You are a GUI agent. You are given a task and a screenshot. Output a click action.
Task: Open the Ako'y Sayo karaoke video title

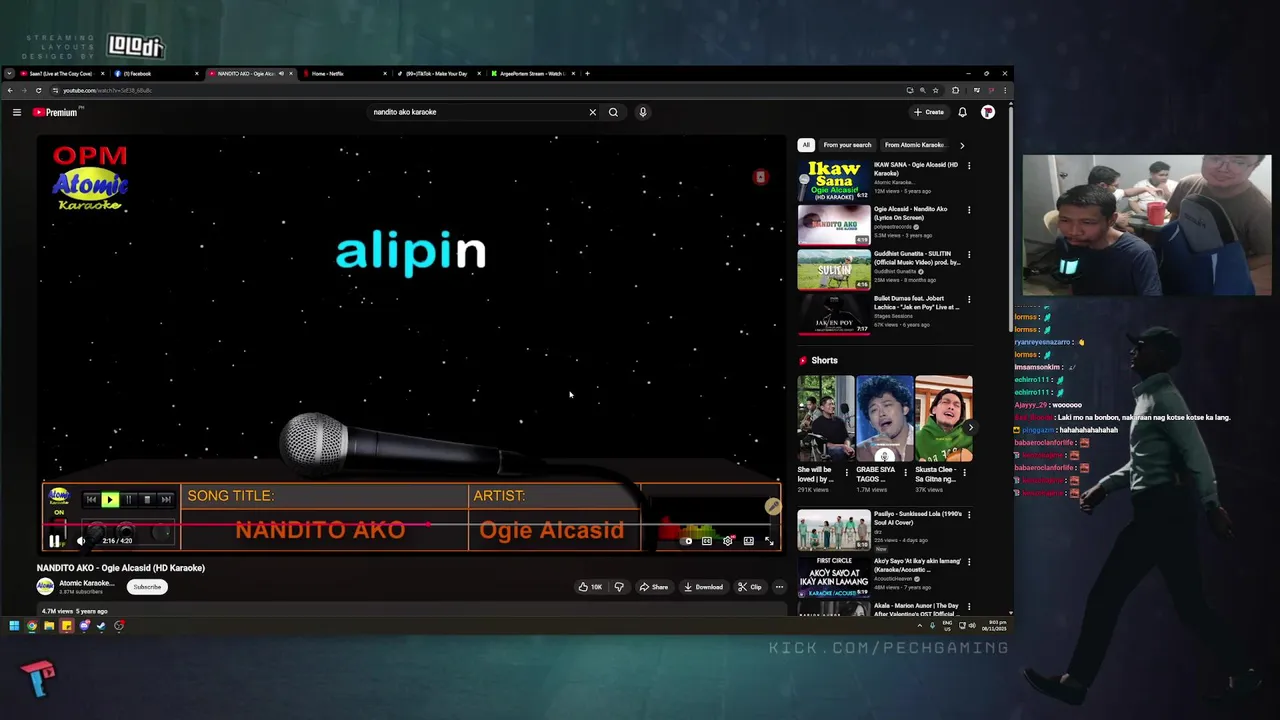pos(917,565)
